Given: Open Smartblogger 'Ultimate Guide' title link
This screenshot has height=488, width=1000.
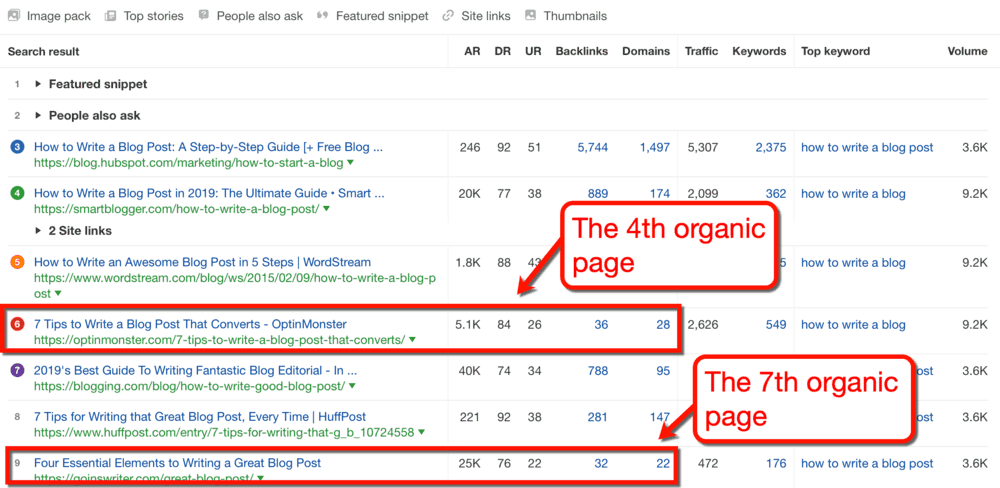Looking at the screenshot, I should (209, 194).
